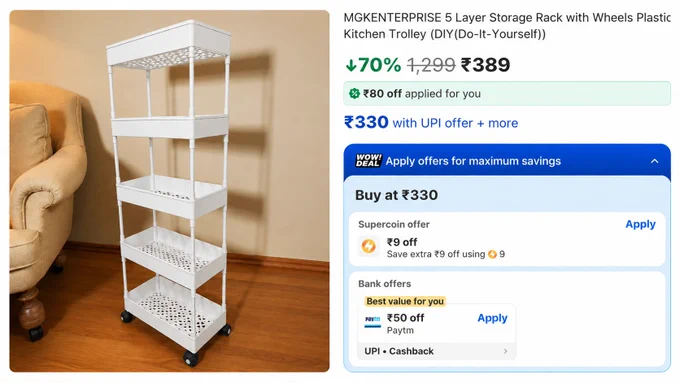Apply the Paytm ₹50 off offer

point(492,318)
